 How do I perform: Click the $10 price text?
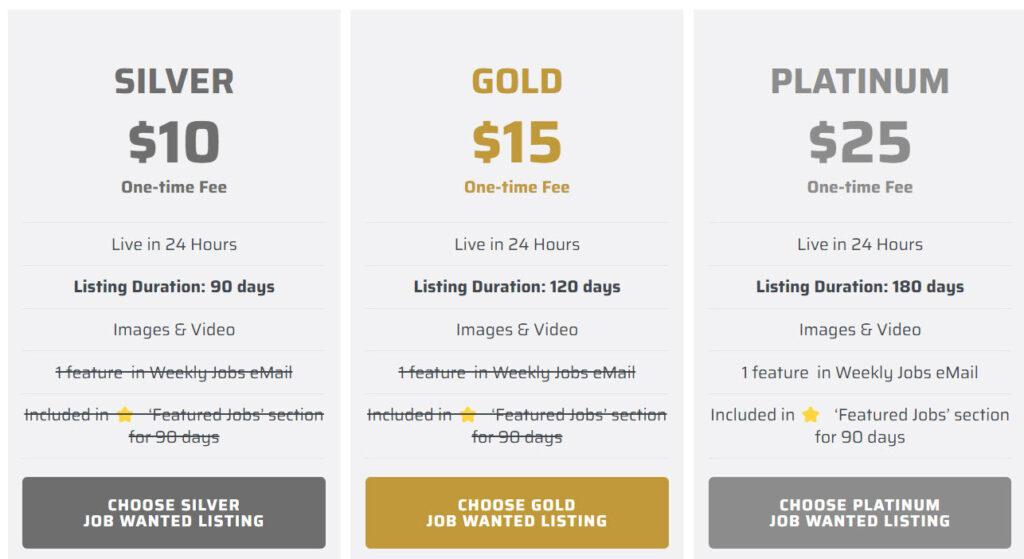(x=174, y=142)
